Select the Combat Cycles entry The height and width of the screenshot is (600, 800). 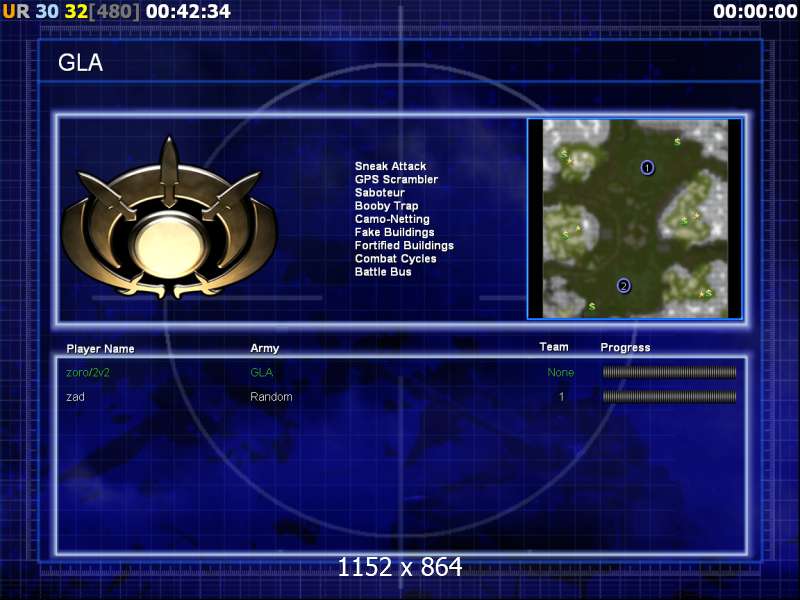tap(395, 259)
